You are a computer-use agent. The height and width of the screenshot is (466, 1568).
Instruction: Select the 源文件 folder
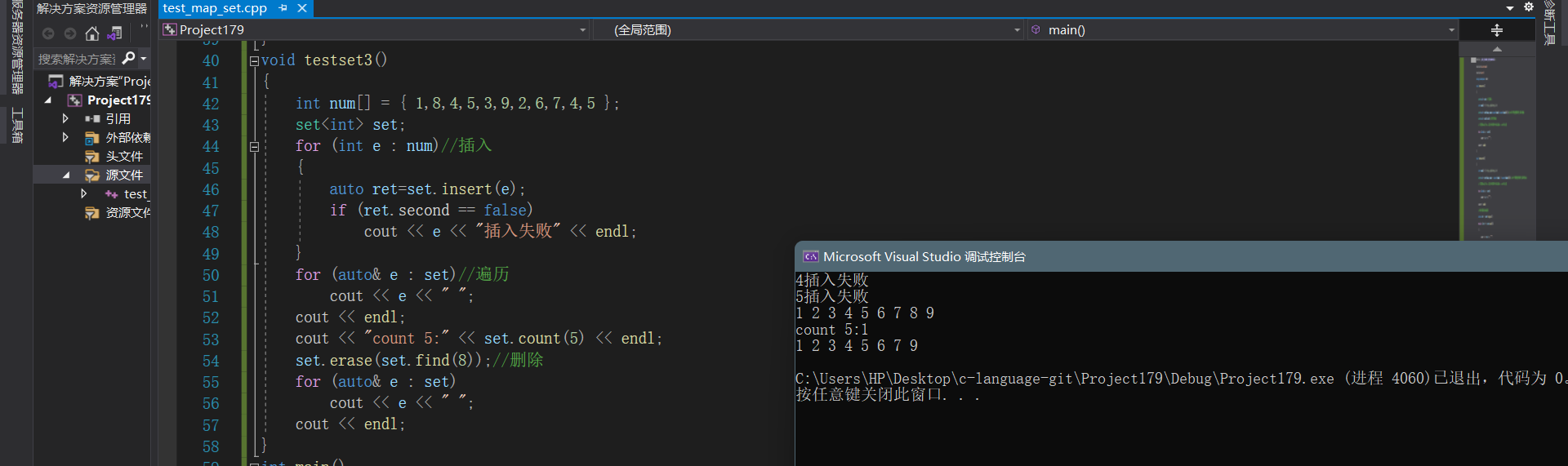pos(114,175)
